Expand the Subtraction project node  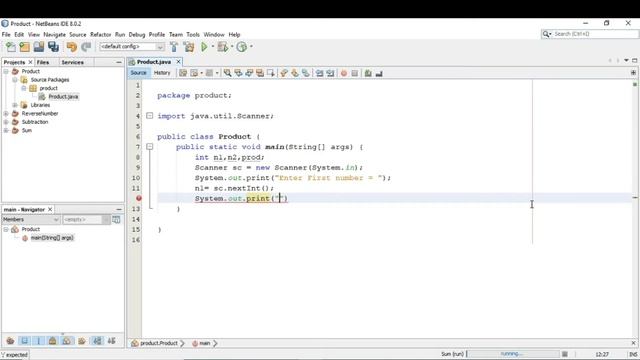(x=6, y=122)
